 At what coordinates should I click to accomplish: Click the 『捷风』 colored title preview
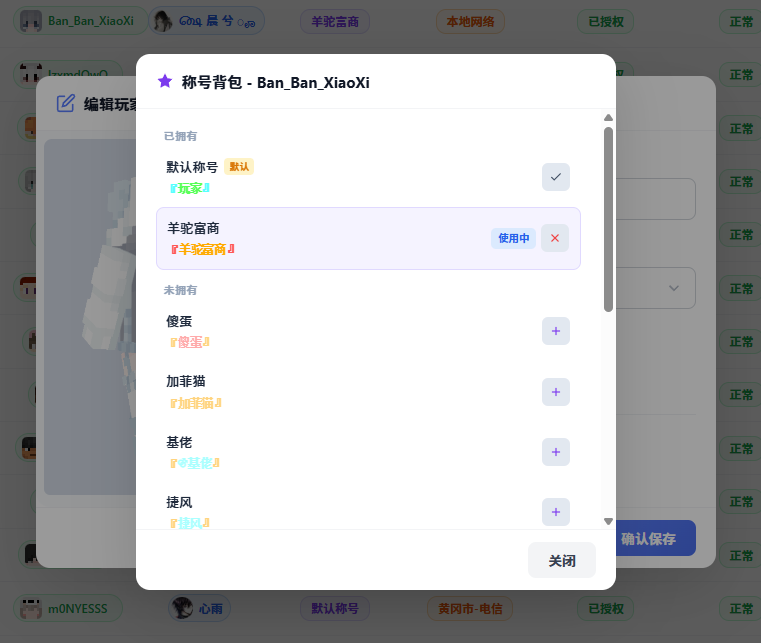coord(190,523)
